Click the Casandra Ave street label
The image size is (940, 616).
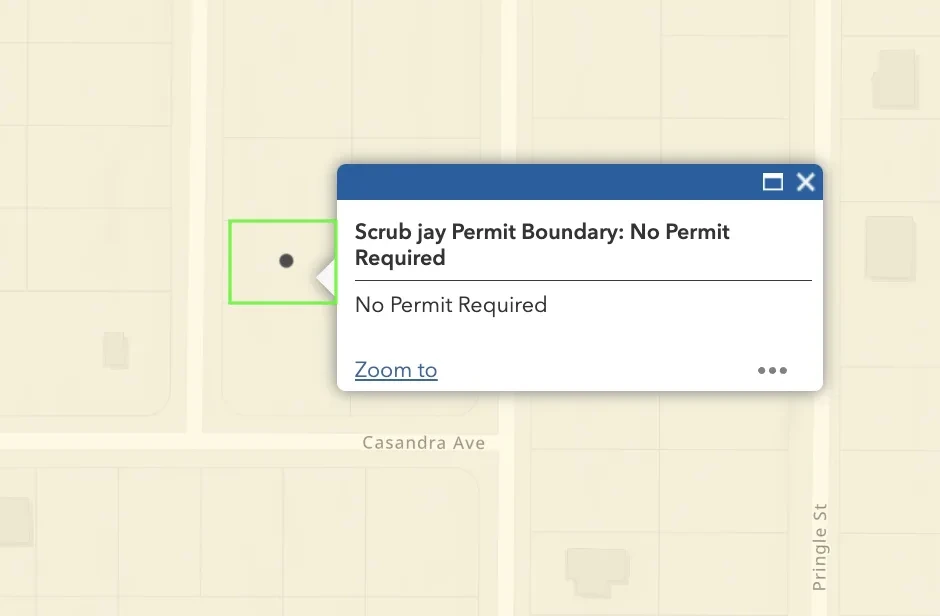click(423, 442)
